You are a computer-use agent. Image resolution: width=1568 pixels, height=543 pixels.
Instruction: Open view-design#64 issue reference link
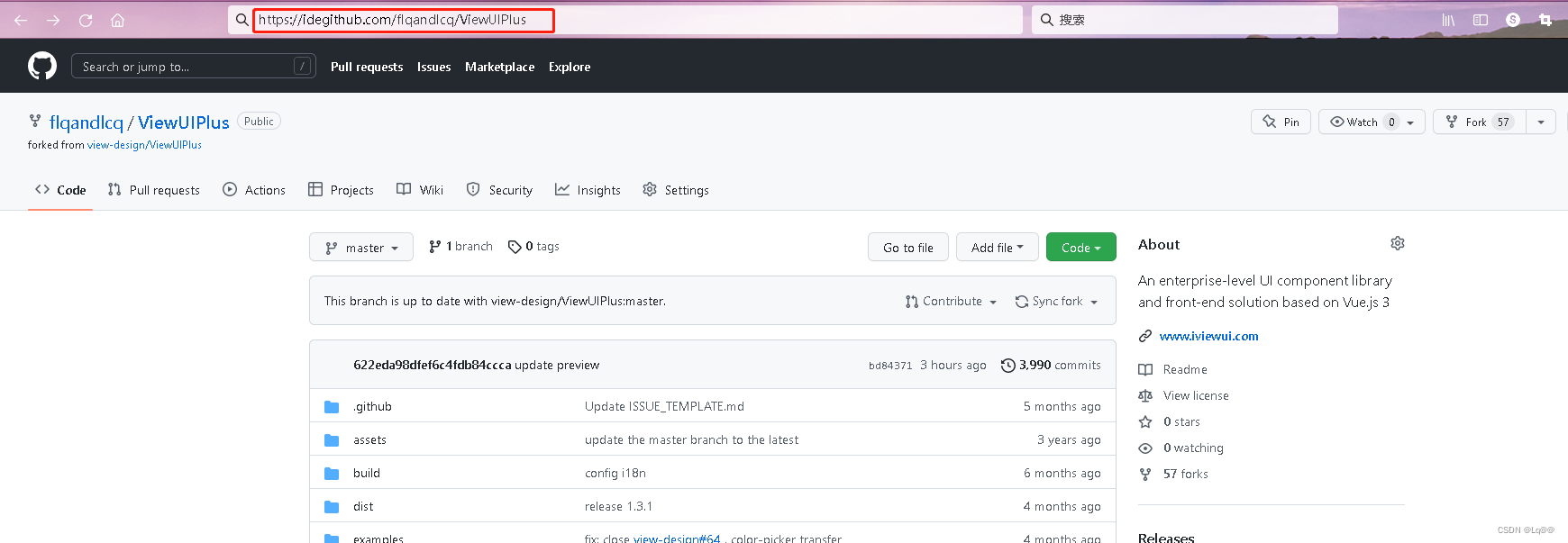677,538
